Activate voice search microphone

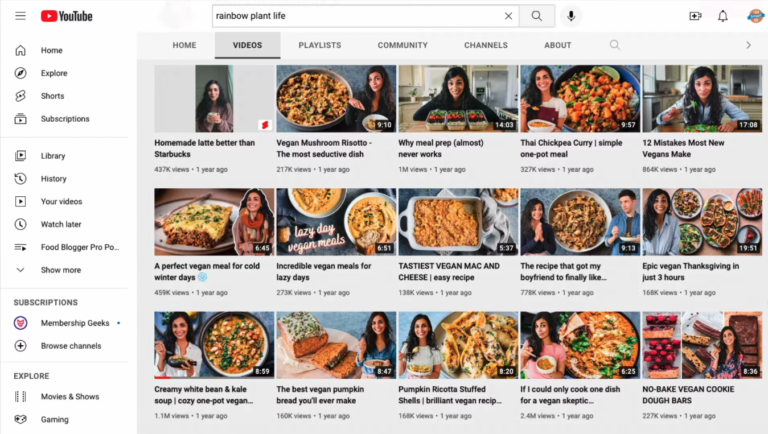[x=571, y=16]
